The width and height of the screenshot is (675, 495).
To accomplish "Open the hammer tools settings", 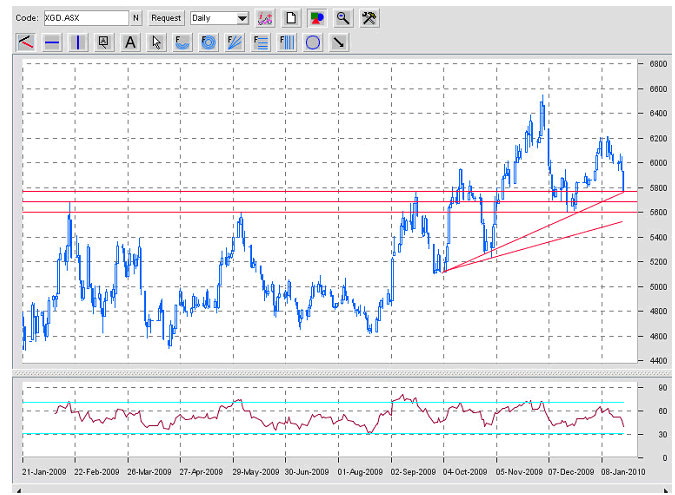I will click(369, 18).
